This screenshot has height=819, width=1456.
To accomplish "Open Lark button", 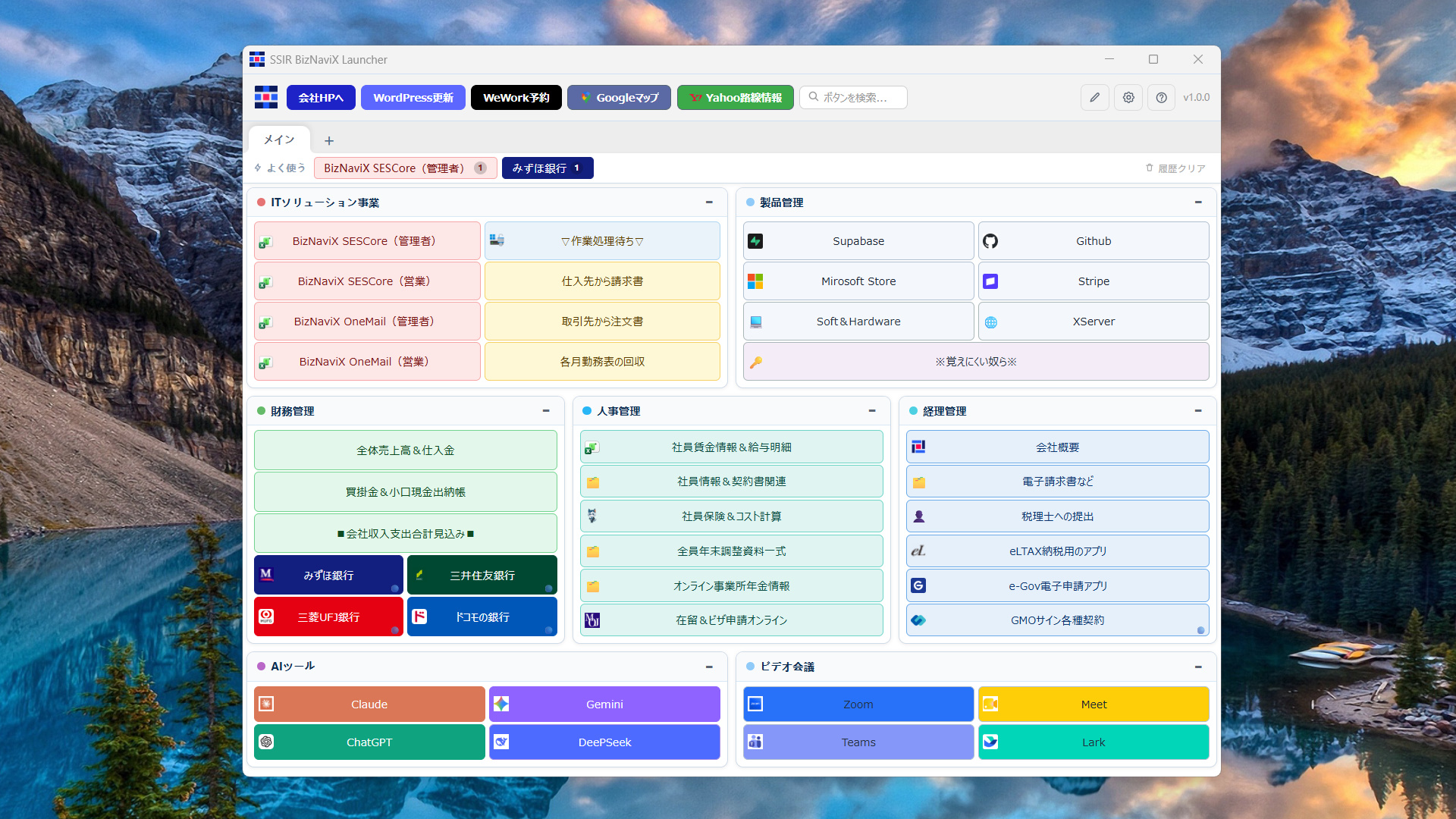I will coord(1094,742).
